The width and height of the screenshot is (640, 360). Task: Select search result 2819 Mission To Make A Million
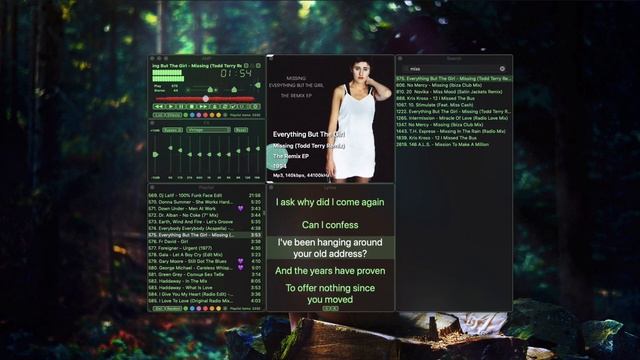tap(454, 144)
